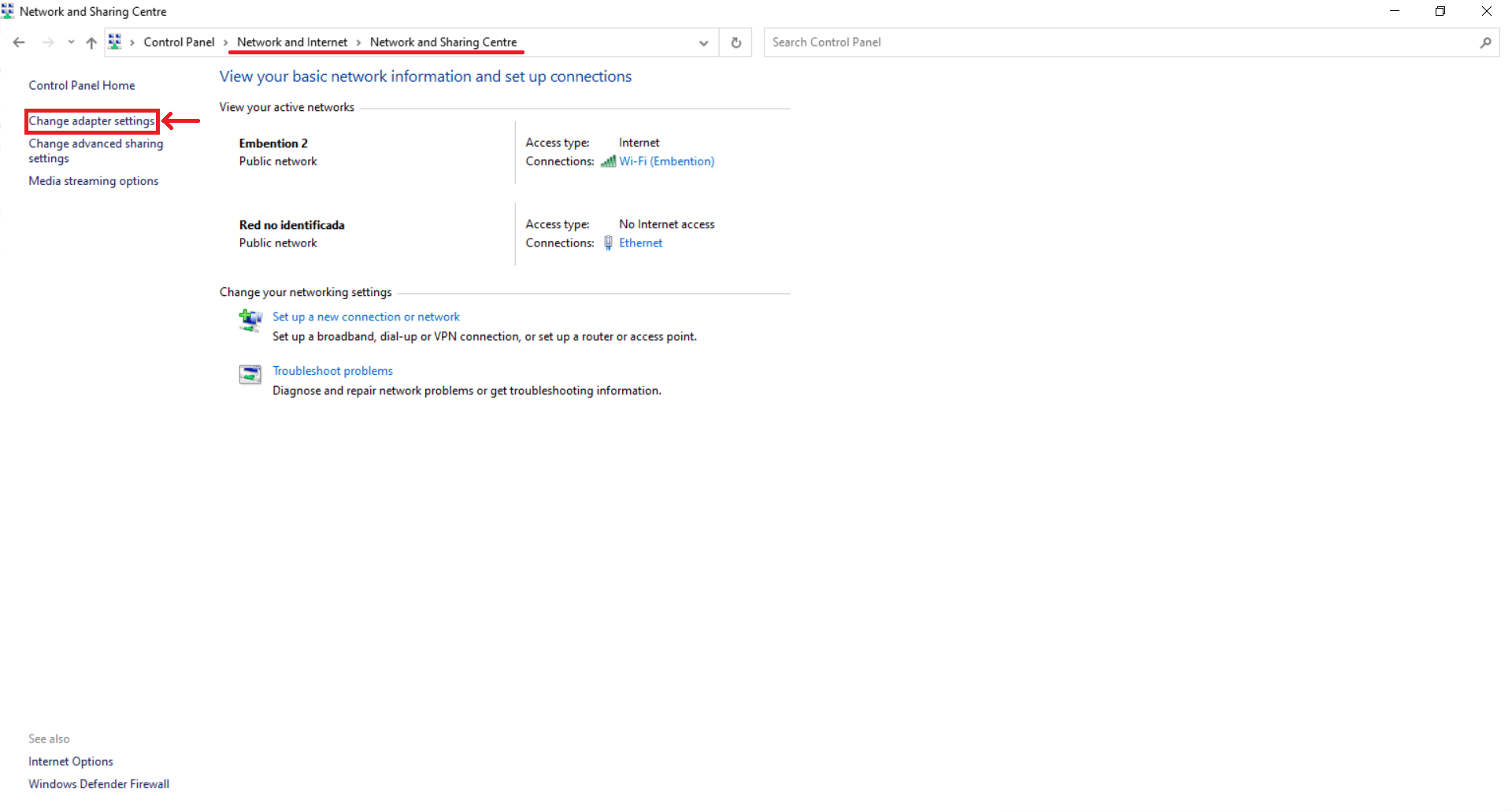This screenshot has height=811, width=1512.
Task: Click the Wi-Fi signal strength icon
Action: (x=608, y=161)
